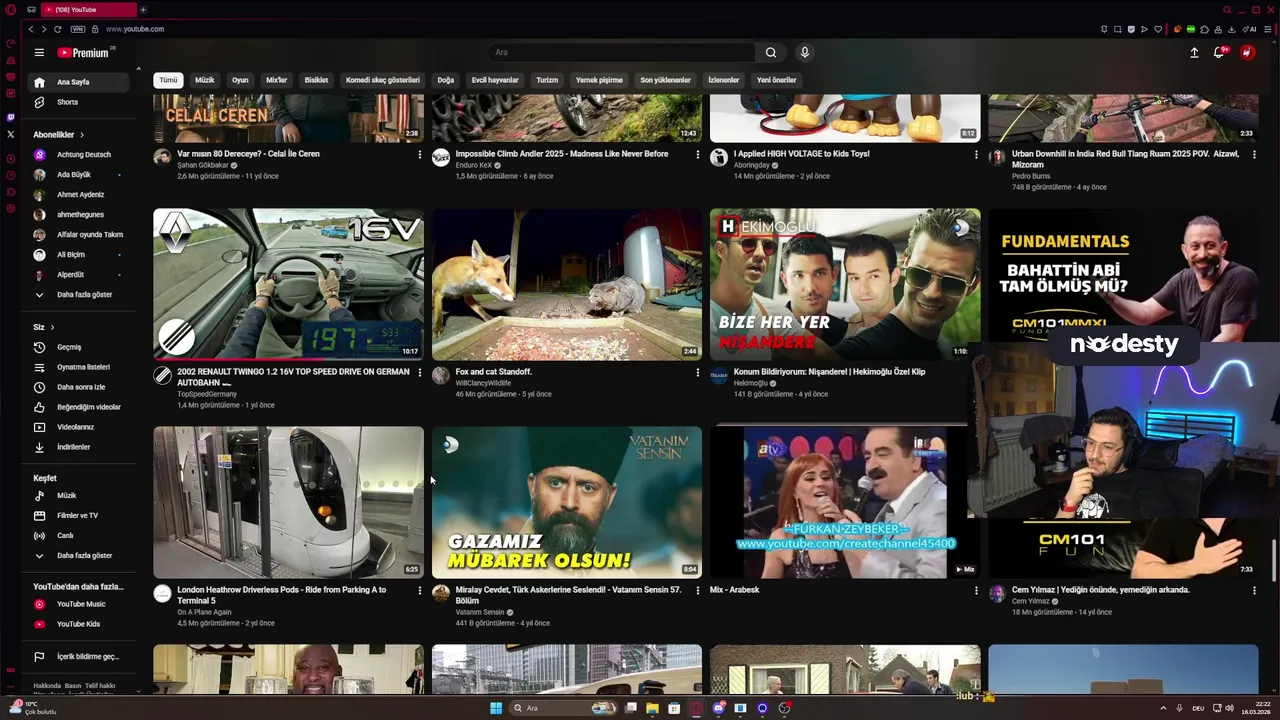The image size is (1280, 720).
Task: Open Müzik under Keşfet
Action: click(x=78, y=495)
